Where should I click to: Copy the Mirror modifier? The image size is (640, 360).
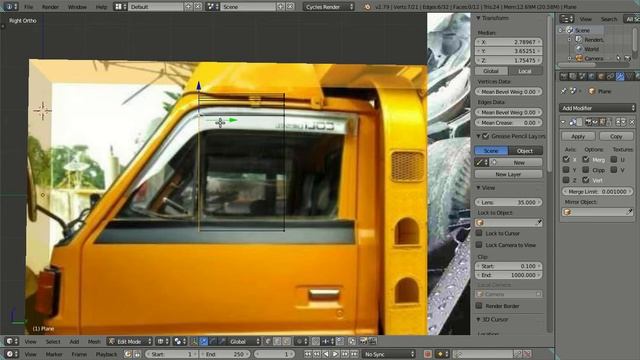coord(616,136)
